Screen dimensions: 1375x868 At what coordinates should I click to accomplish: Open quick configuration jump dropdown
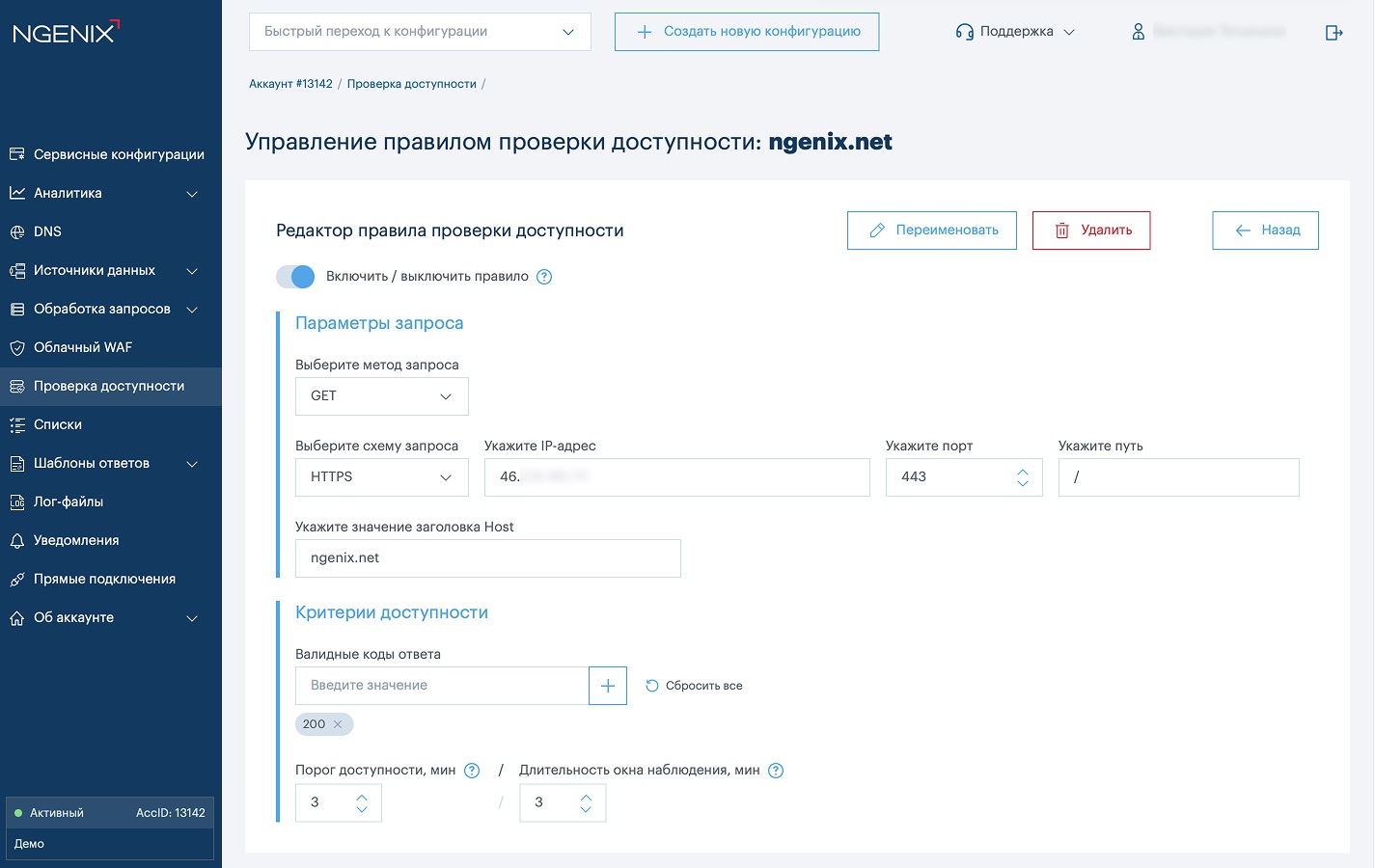point(420,32)
